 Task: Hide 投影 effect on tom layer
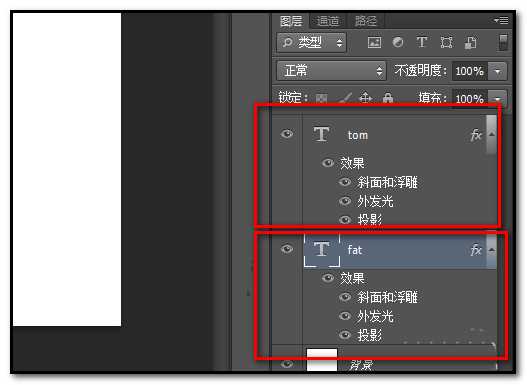pos(344,220)
